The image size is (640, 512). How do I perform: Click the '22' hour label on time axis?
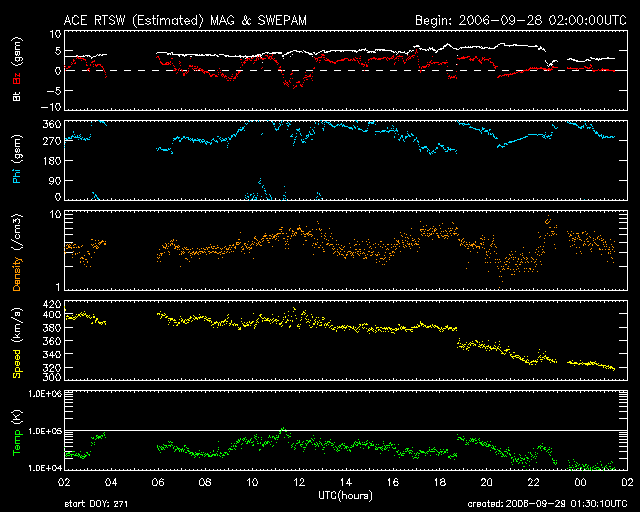pyautogui.click(x=533, y=482)
